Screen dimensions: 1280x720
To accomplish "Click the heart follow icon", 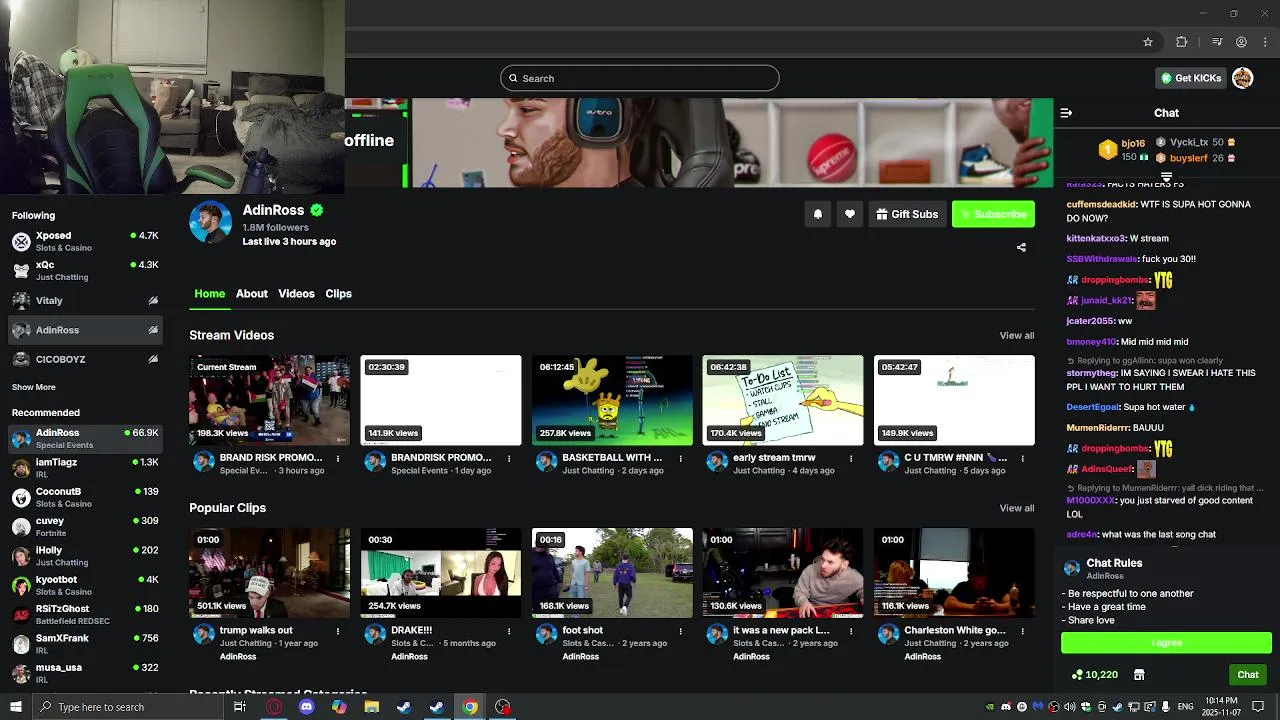I will pos(850,214).
